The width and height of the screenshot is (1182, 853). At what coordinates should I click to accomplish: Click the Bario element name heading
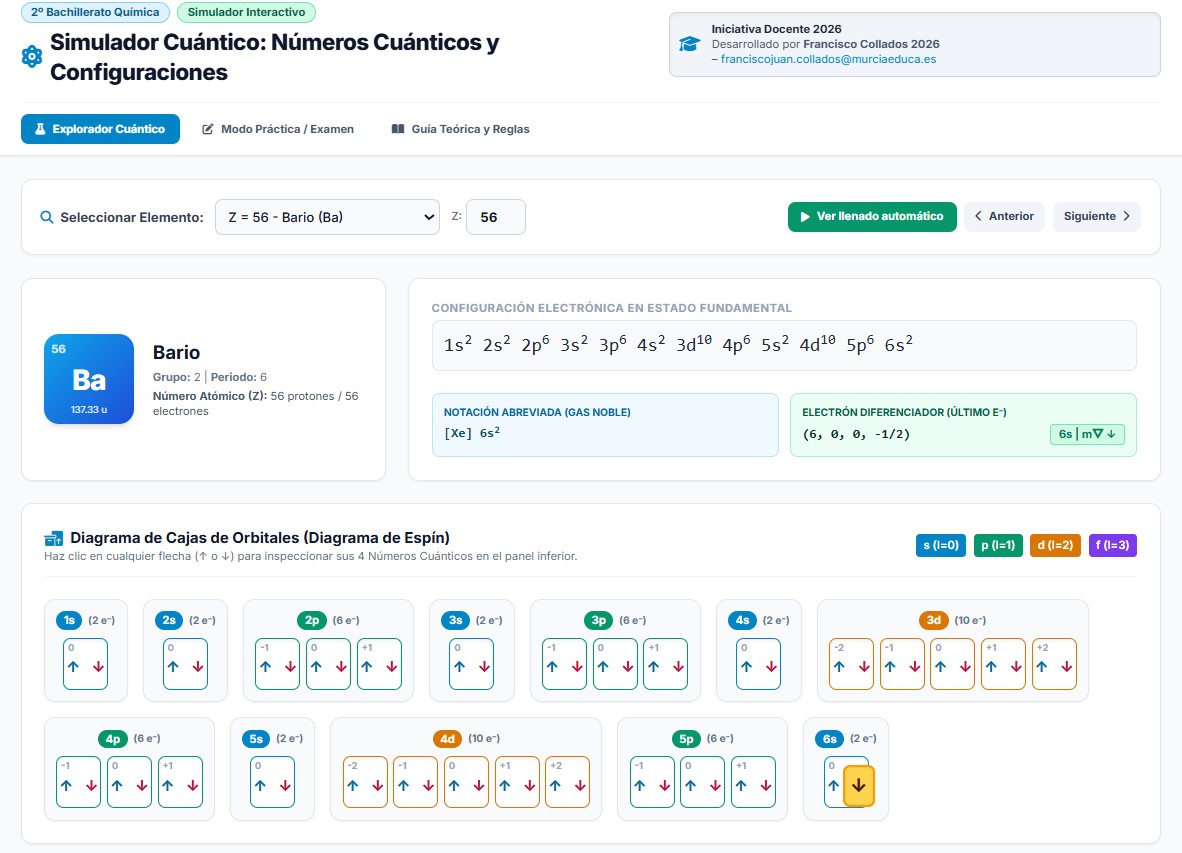coord(176,353)
